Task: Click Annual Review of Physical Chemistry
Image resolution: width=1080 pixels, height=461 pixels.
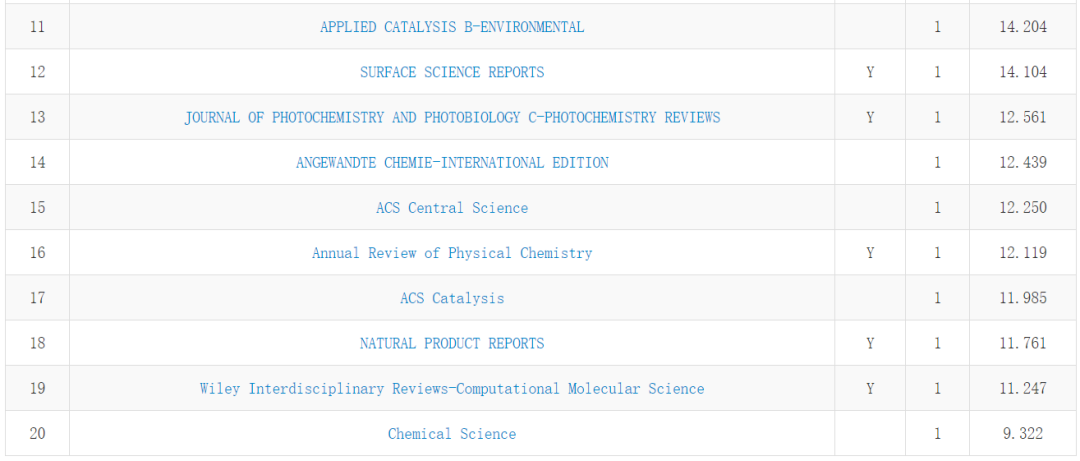Action: (x=452, y=253)
